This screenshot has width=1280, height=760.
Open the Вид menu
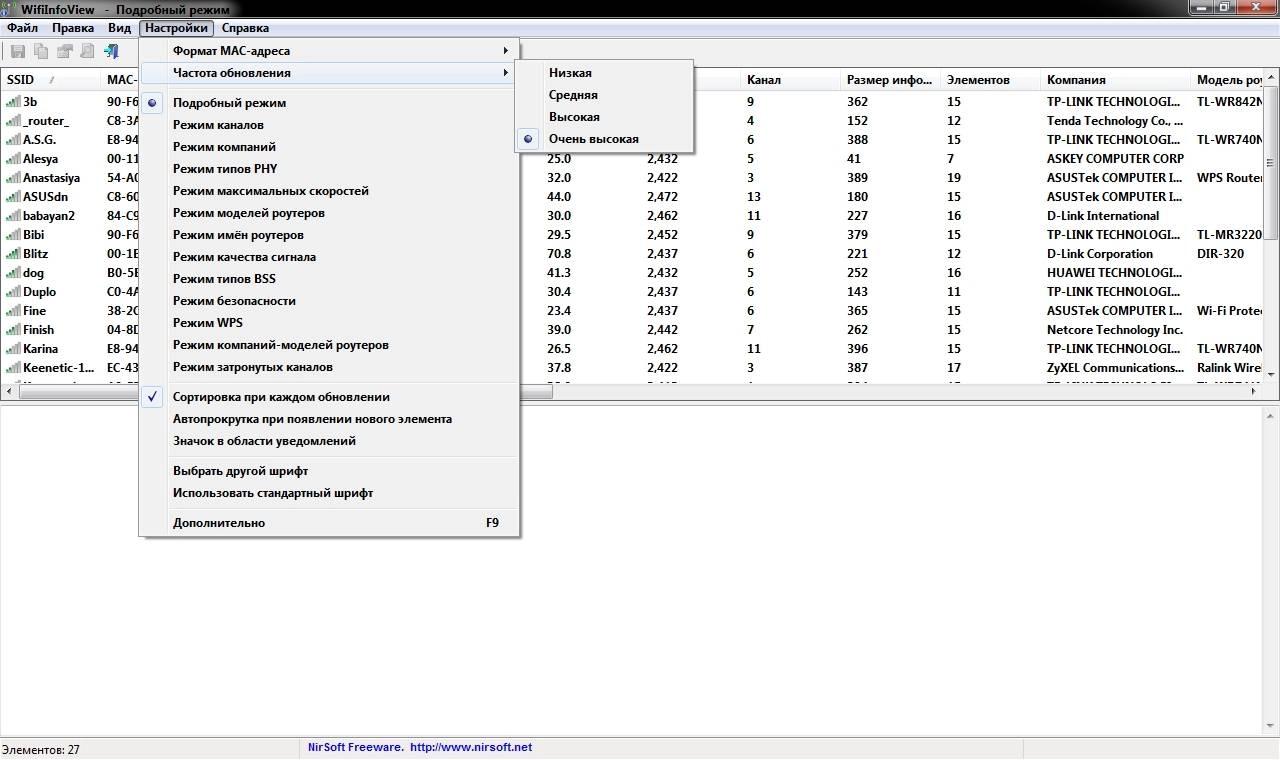[x=119, y=28]
